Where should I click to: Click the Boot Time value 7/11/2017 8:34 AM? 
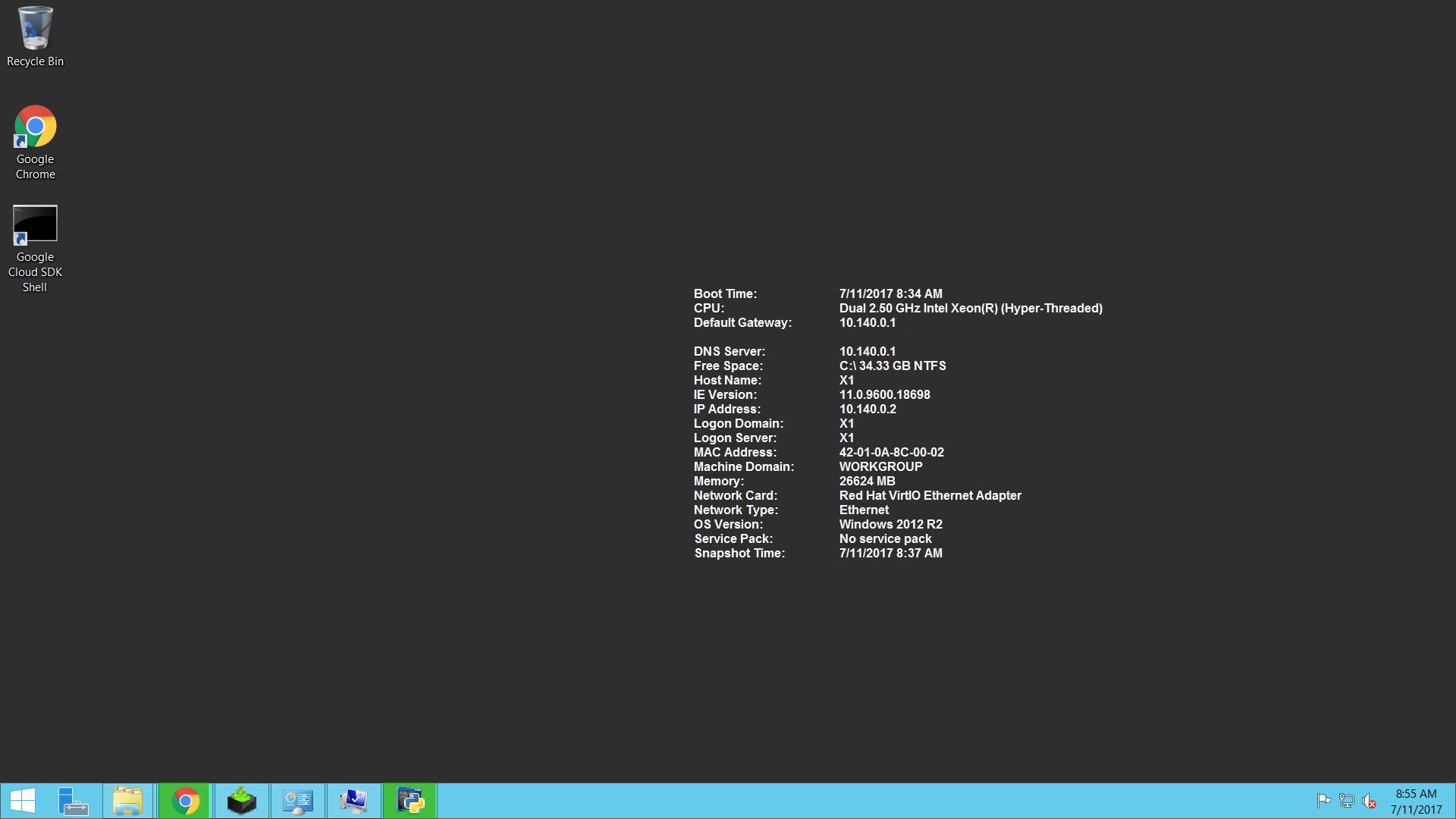pos(891,294)
